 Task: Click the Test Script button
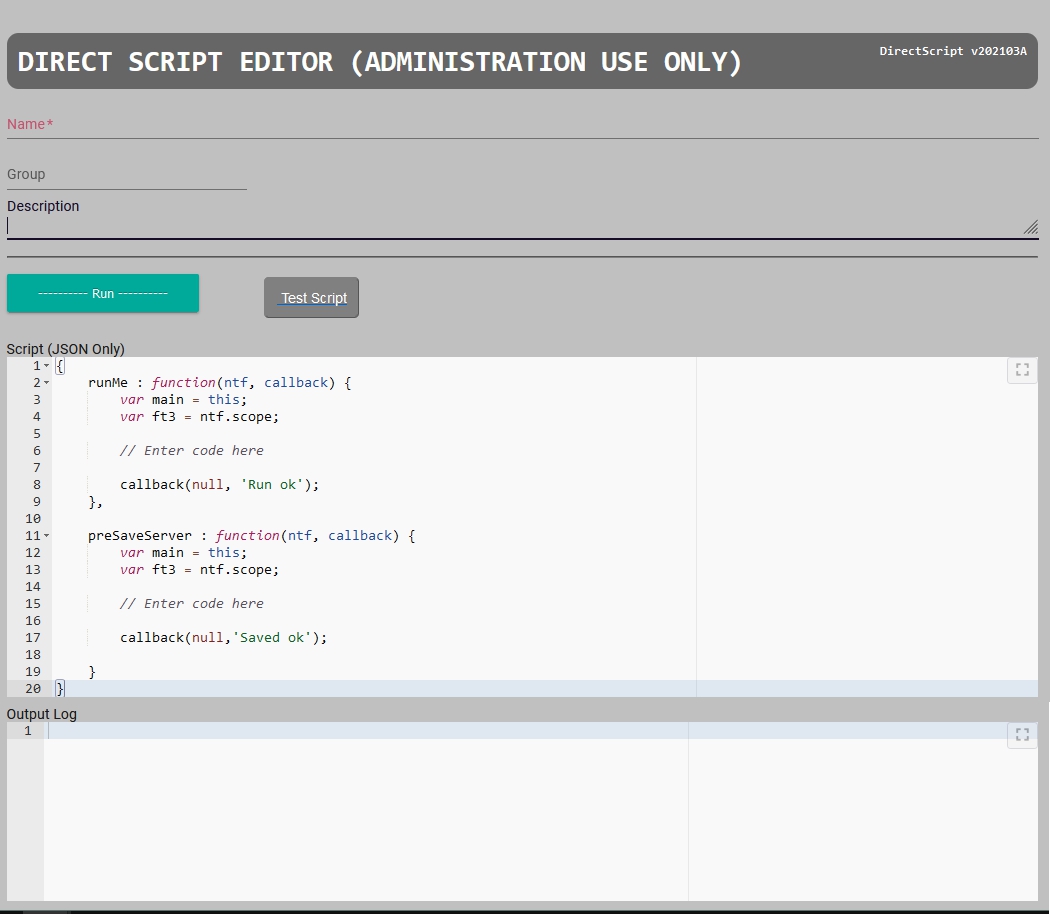(311, 297)
